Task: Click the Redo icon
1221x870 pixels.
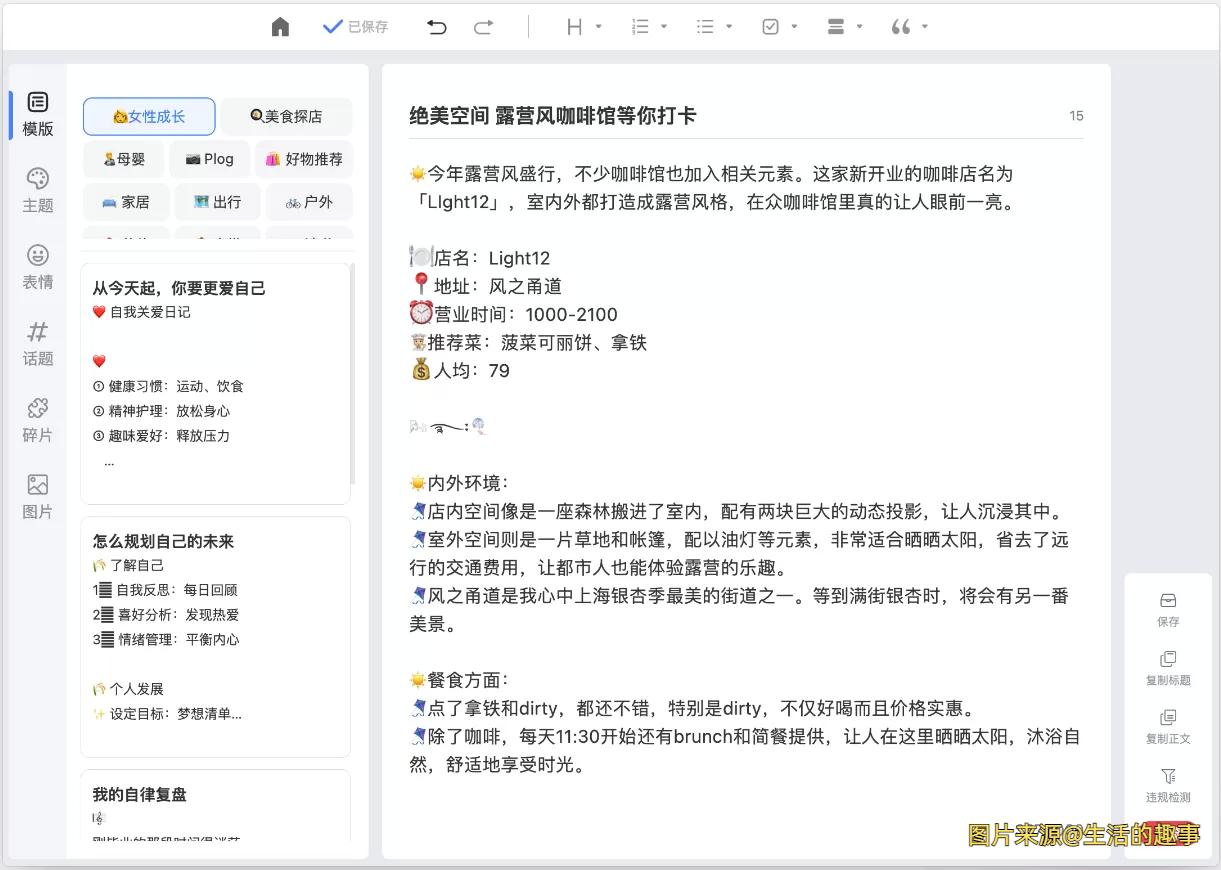Action: (x=484, y=27)
